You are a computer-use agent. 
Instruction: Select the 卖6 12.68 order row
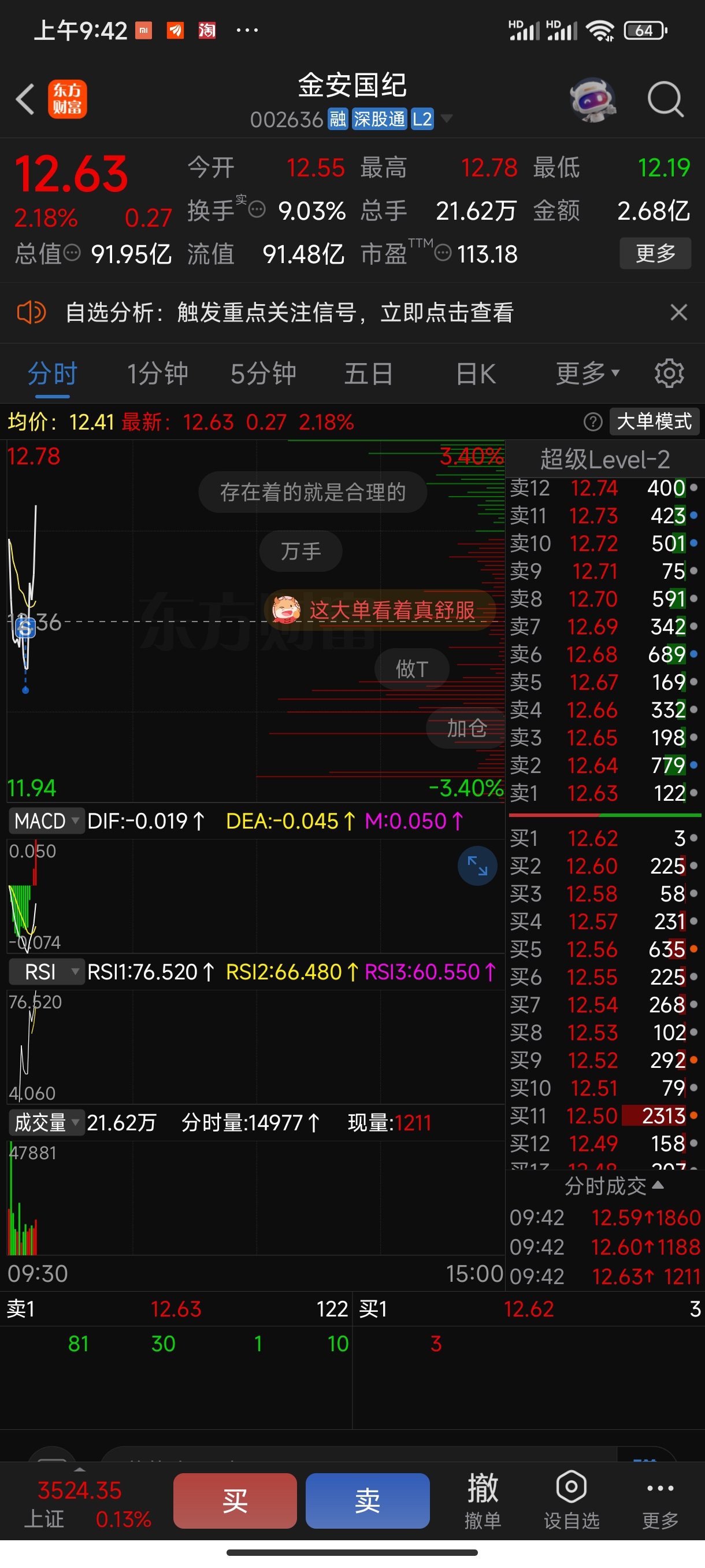(604, 654)
